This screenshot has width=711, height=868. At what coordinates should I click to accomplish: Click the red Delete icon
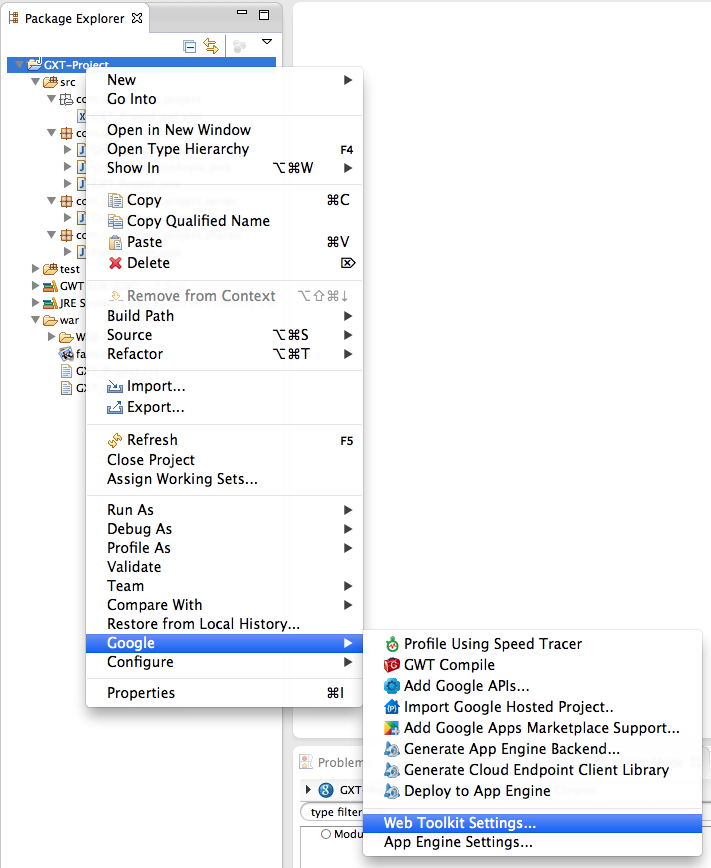(x=115, y=263)
